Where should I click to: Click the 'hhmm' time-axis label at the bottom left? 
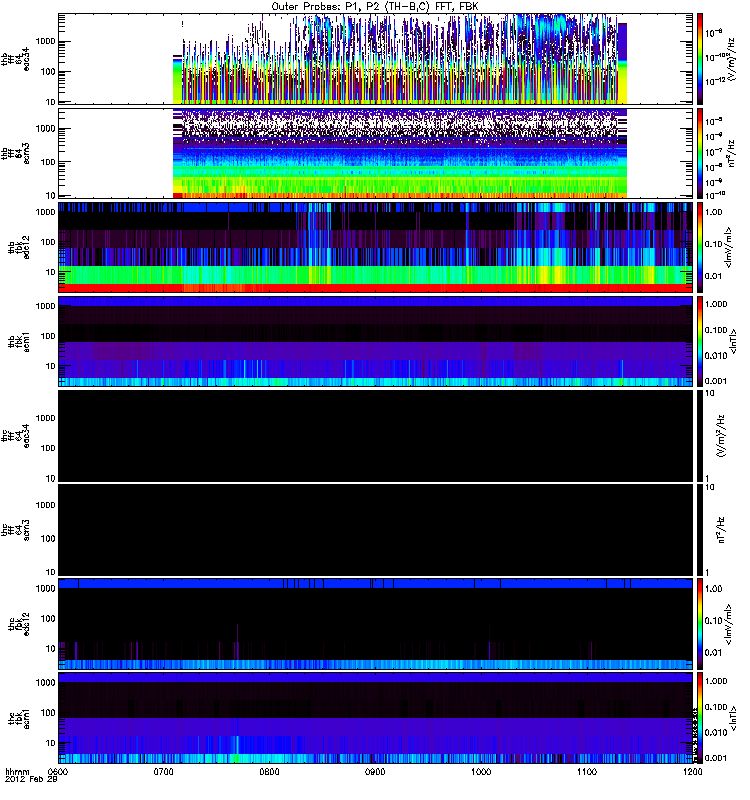point(15,773)
